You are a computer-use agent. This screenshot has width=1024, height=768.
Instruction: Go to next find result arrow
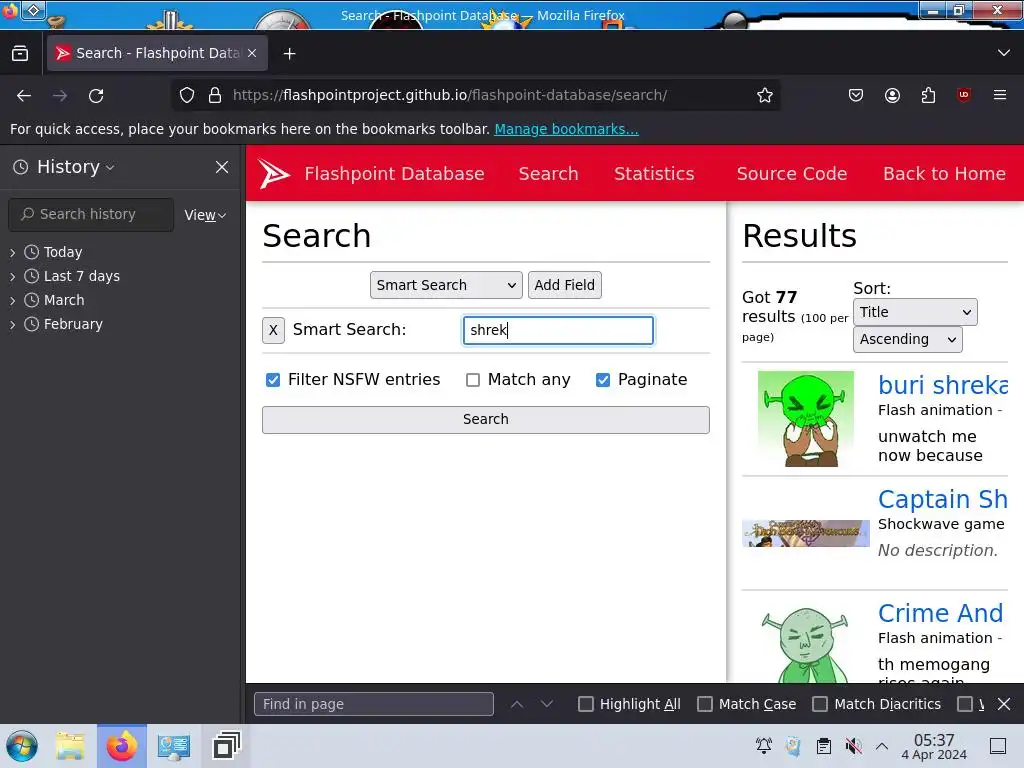547,704
